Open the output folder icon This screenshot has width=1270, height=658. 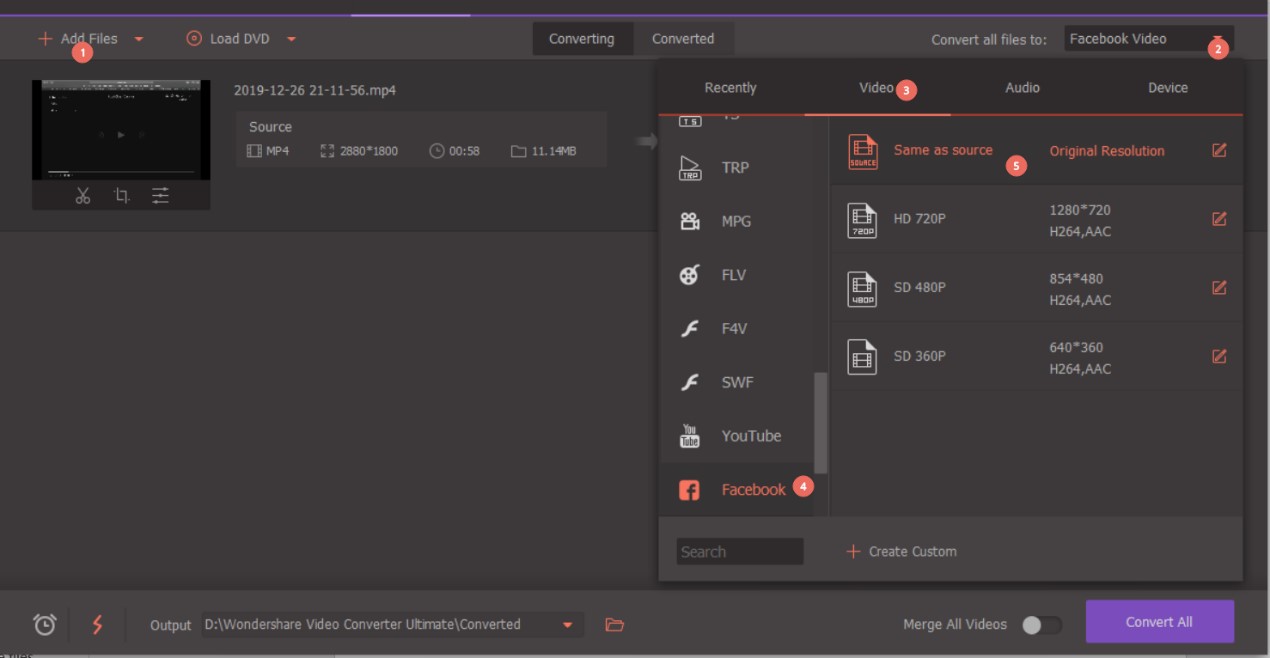click(x=615, y=625)
